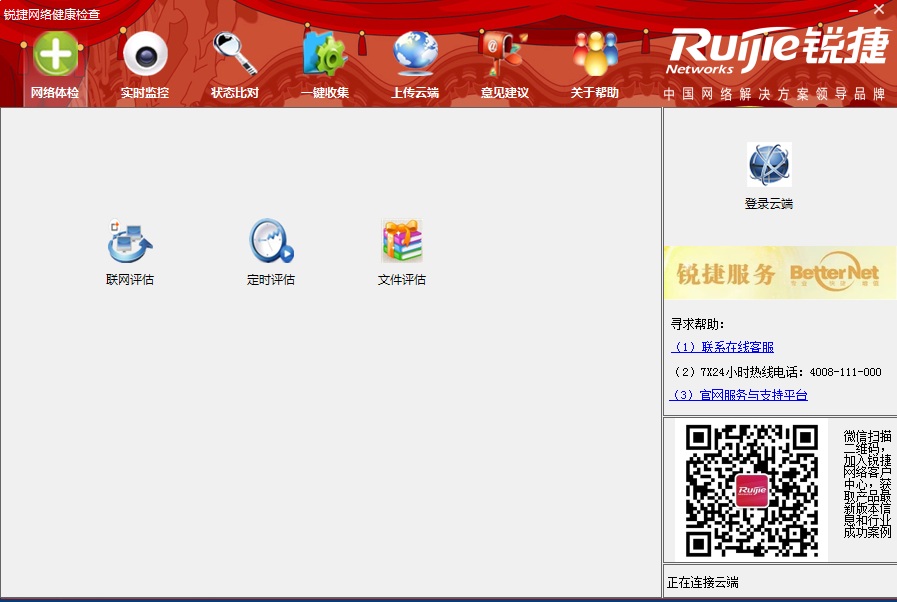This screenshot has height=602, width=897.
Task: Open 联系在线客服 online customer service link
Action: [x=722, y=346]
